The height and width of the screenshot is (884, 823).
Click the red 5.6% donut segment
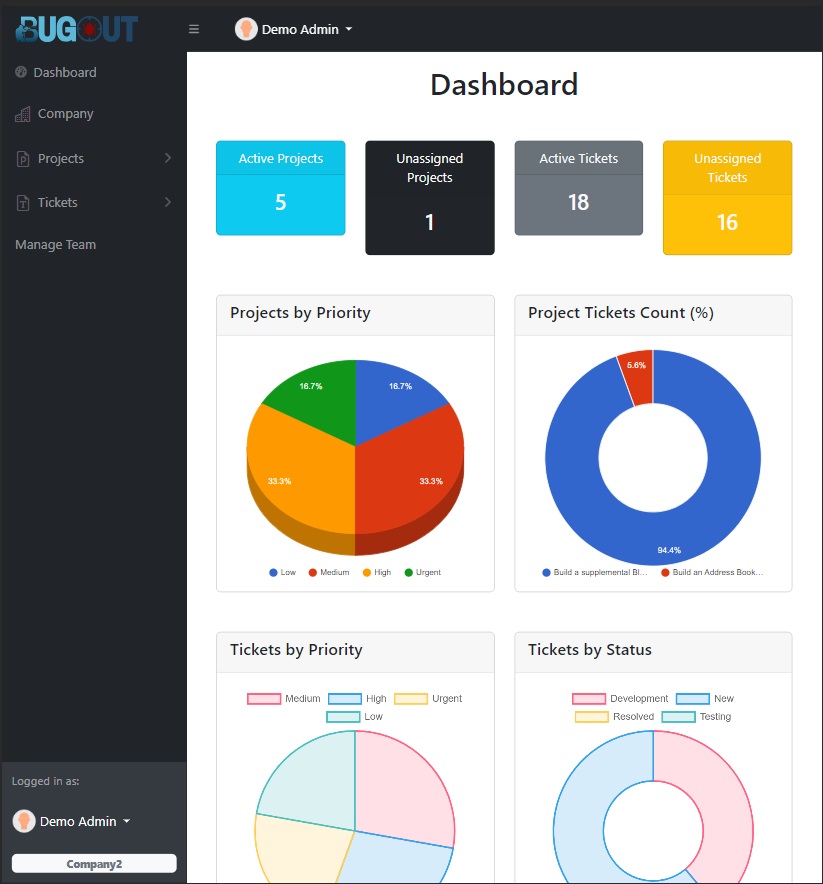[x=639, y=378]
